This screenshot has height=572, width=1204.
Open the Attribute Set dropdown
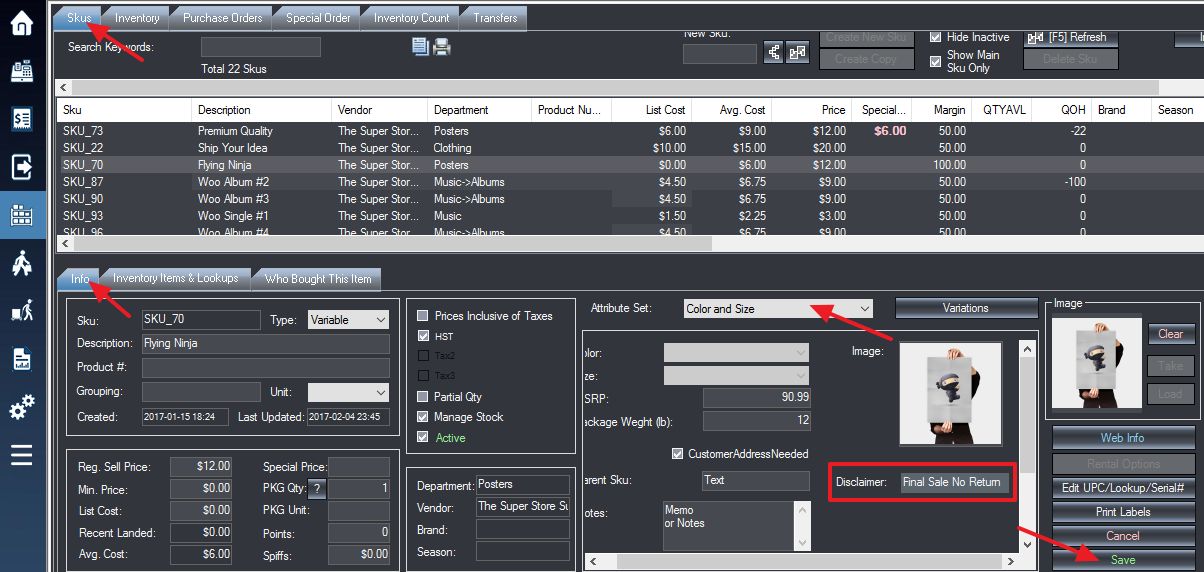pyautogui.click(x=779, y=309)
